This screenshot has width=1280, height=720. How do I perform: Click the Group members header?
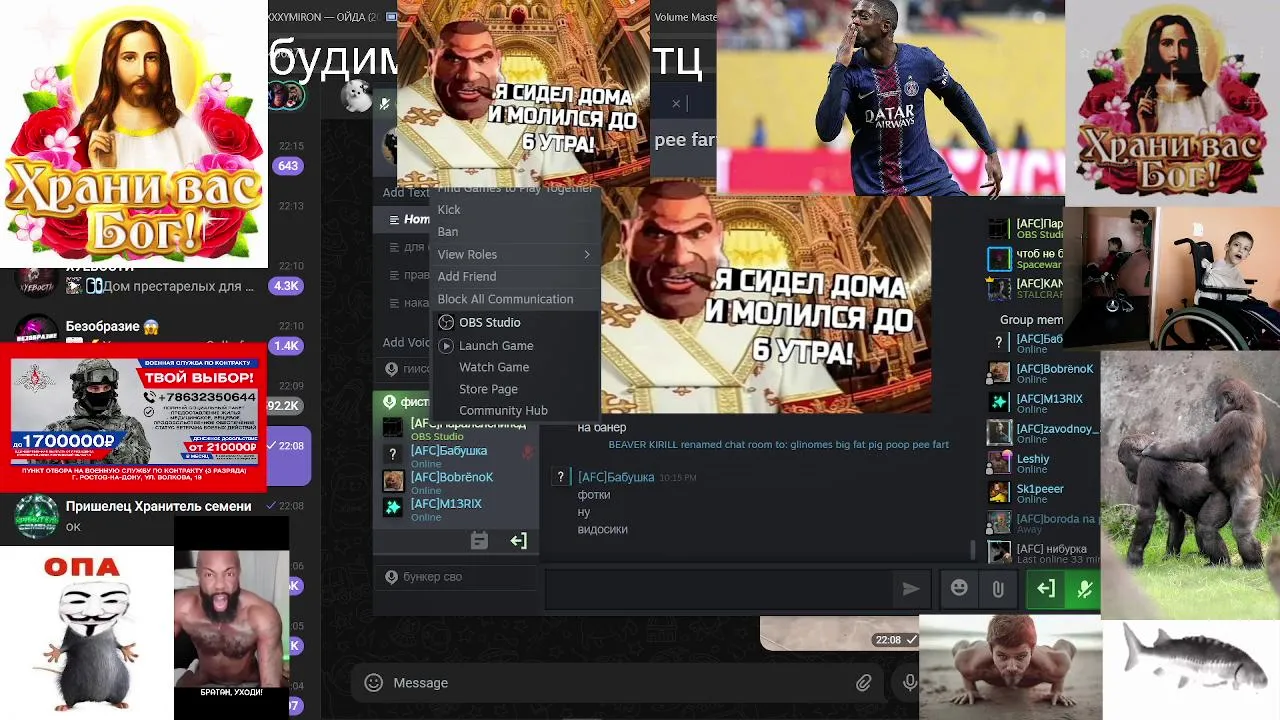[1031, 320]
